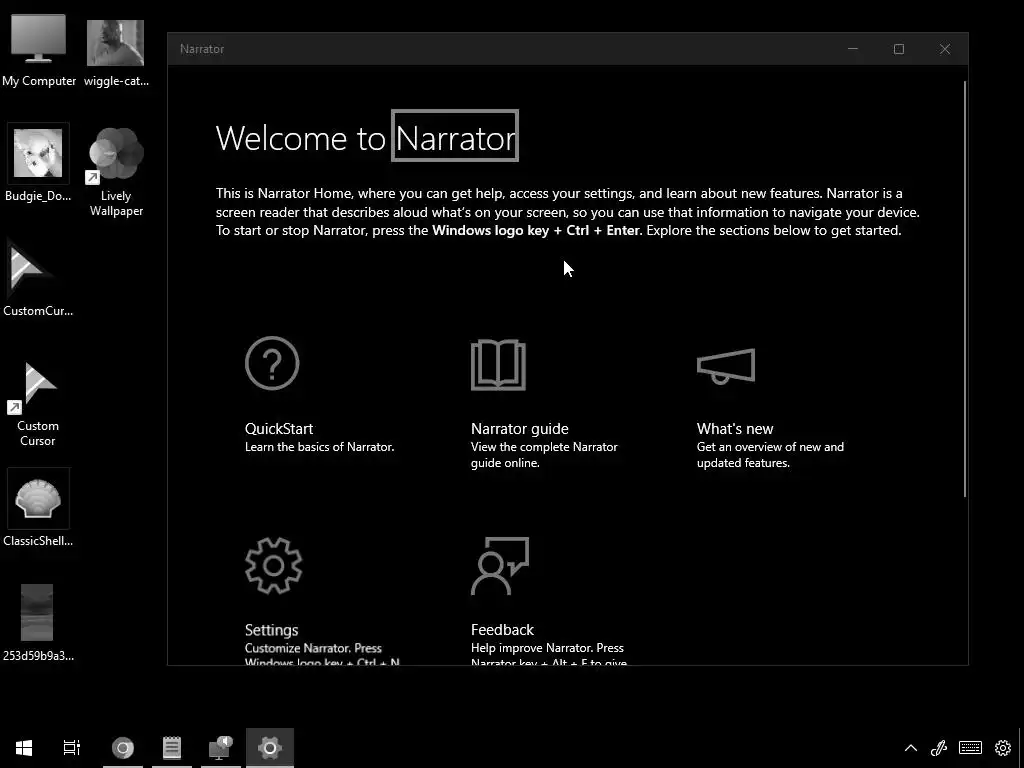
Task: Open the notepad icon on the taskbar
Action: (x=172, y=747)
